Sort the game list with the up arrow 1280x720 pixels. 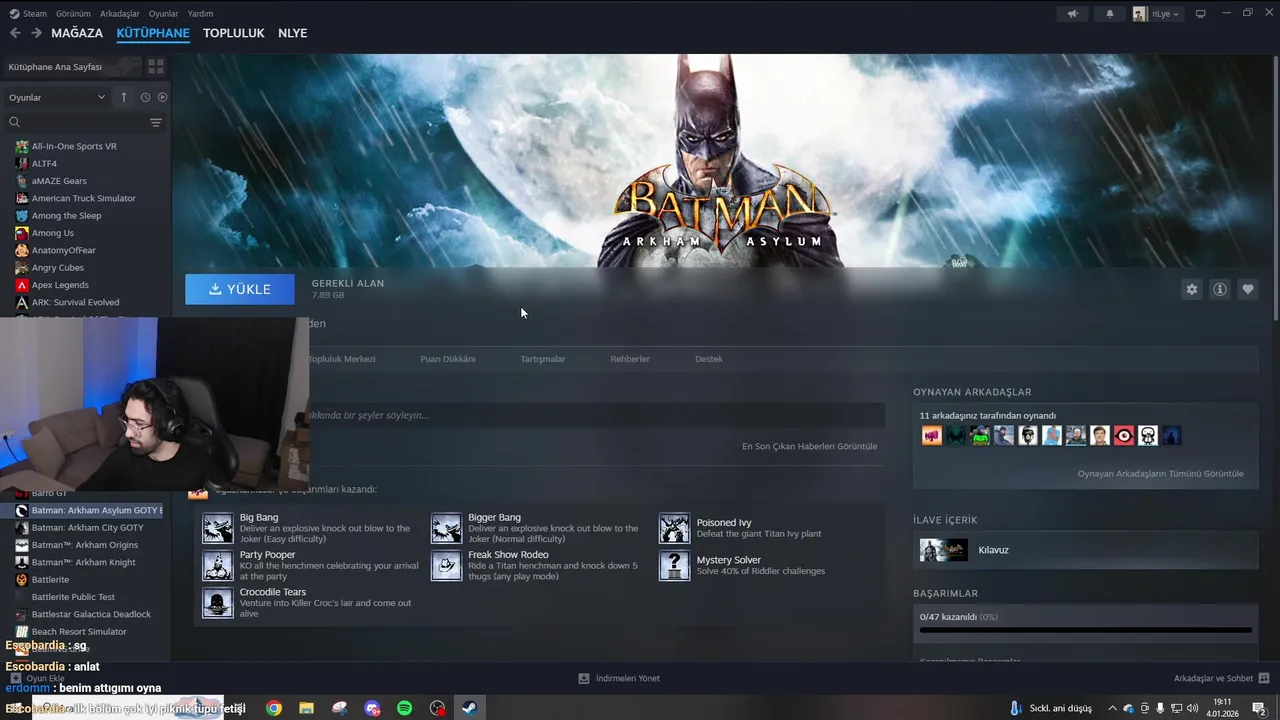click(x=124, y=97)
